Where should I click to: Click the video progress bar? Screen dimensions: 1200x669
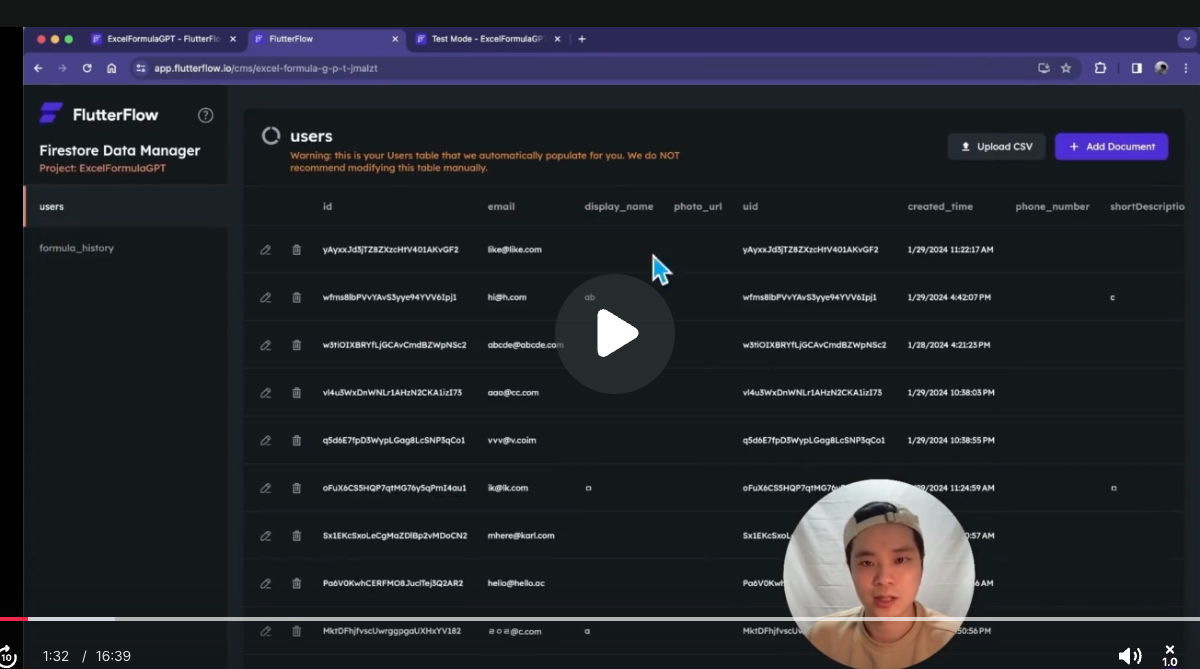tap(600, 619)
